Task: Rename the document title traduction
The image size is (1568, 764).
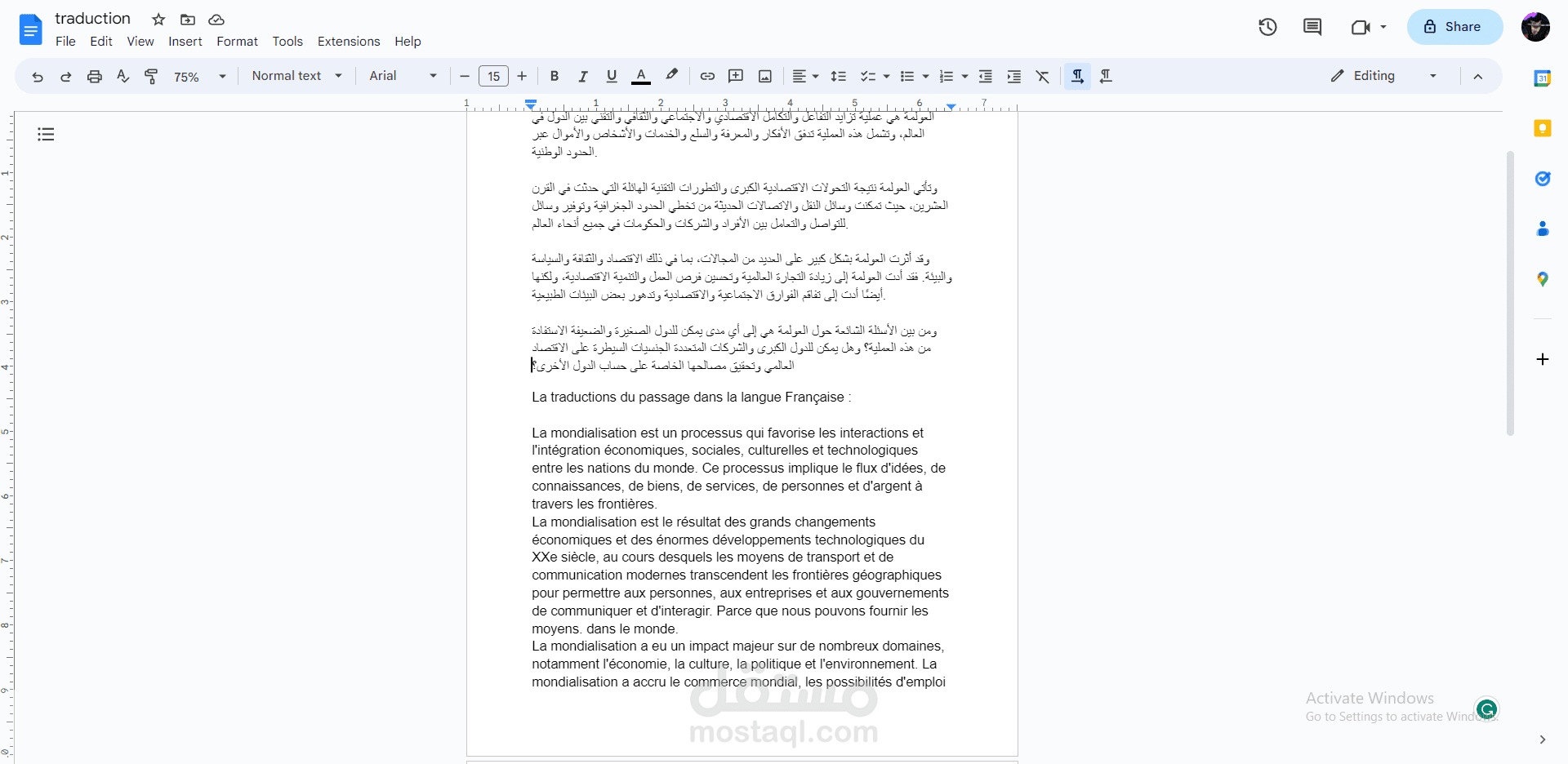Action: (x=93, y=19)
